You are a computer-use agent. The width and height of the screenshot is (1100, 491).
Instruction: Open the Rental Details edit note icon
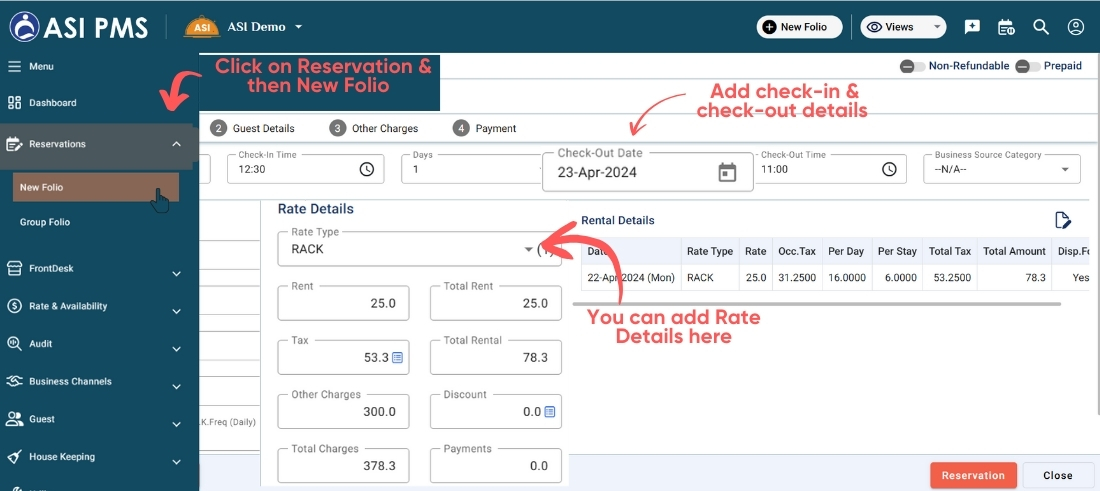pyautogui.click(x=1063, y=220)
